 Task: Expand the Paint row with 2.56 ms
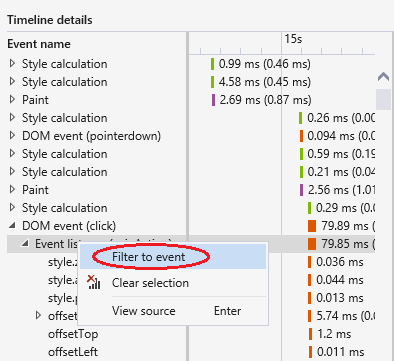12,189
